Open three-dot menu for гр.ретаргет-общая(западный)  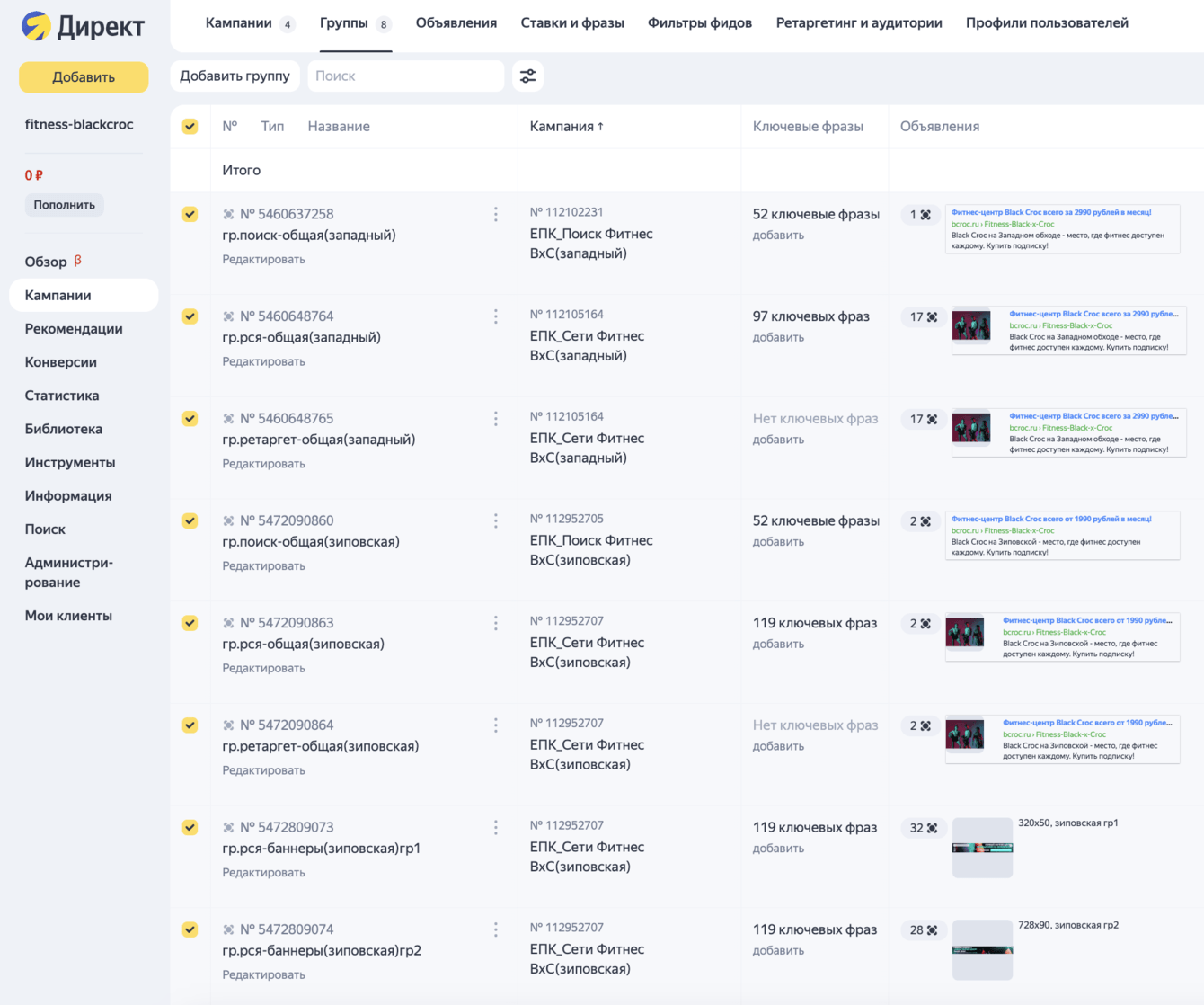[x=495, y=419]
